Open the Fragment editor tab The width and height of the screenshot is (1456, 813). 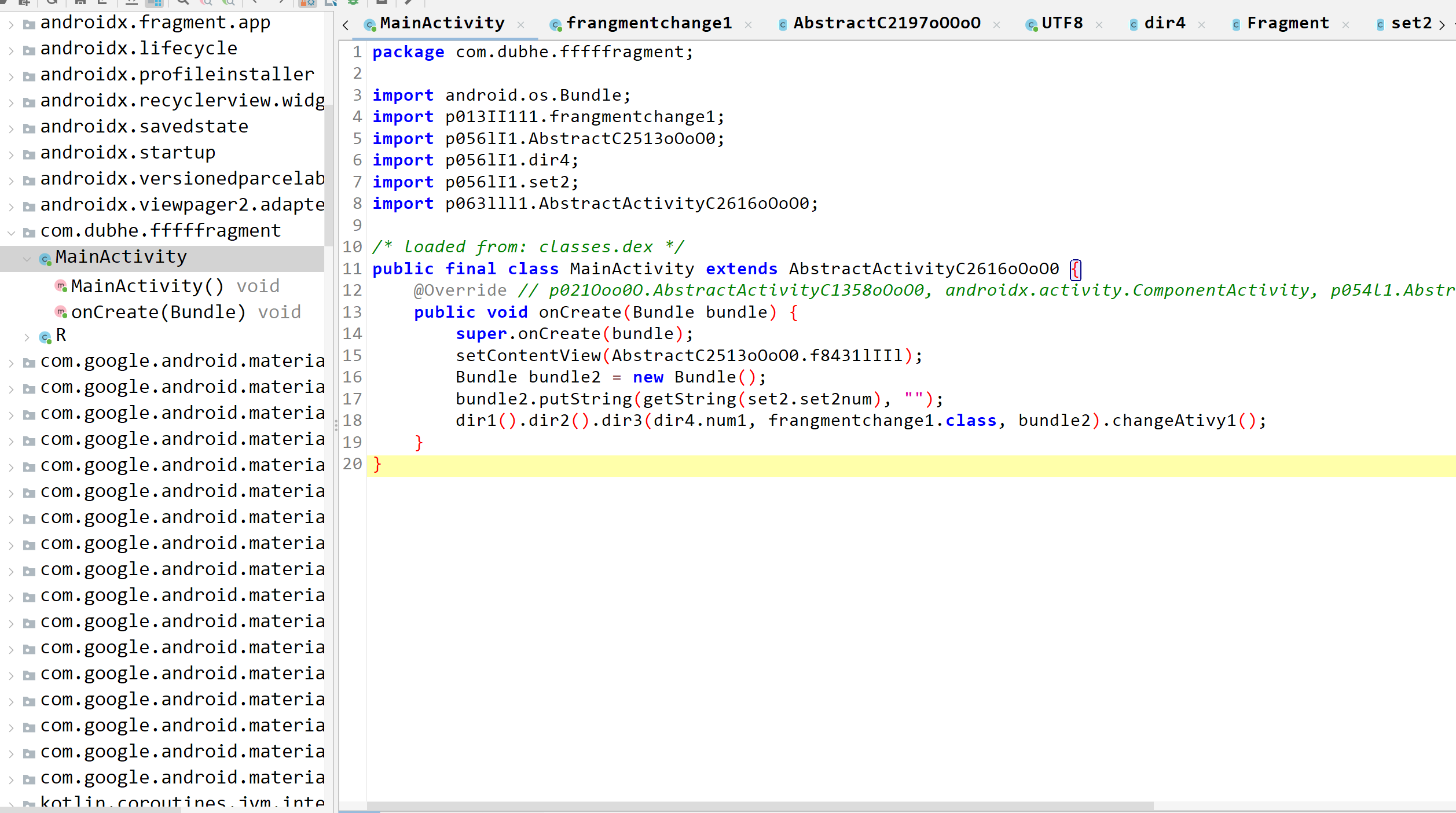[x=1287, y=23]
